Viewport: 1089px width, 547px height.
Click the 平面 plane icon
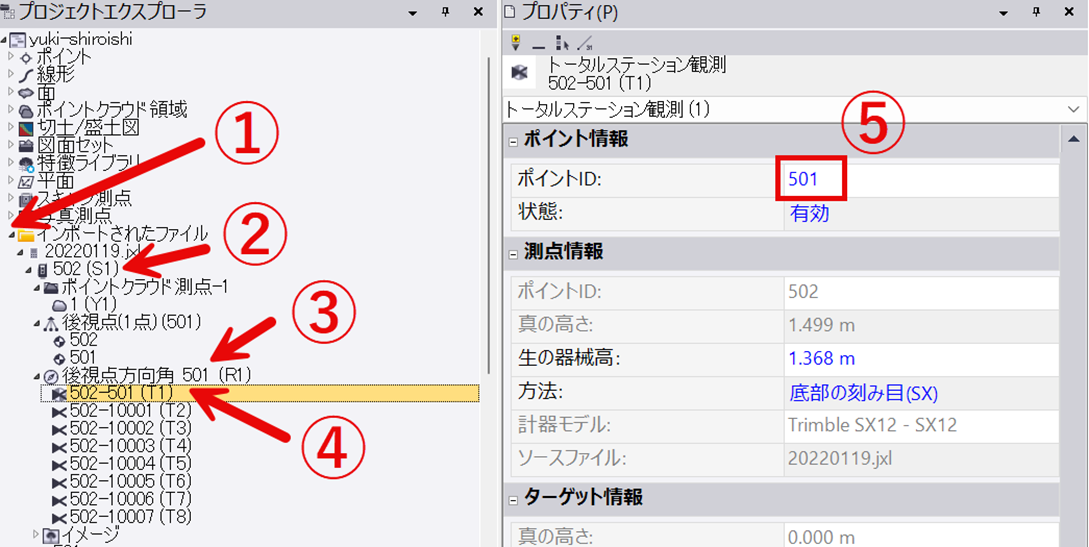pyautogui.click(x=26, y=182)
